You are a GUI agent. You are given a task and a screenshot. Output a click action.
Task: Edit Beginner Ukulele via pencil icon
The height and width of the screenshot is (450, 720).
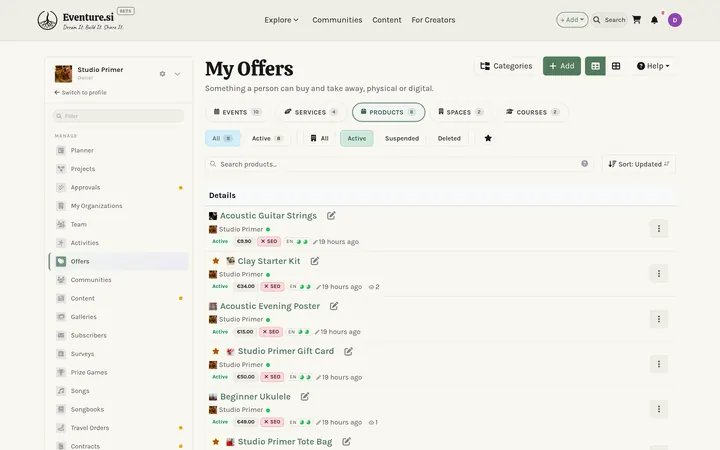tap(305, 396)
